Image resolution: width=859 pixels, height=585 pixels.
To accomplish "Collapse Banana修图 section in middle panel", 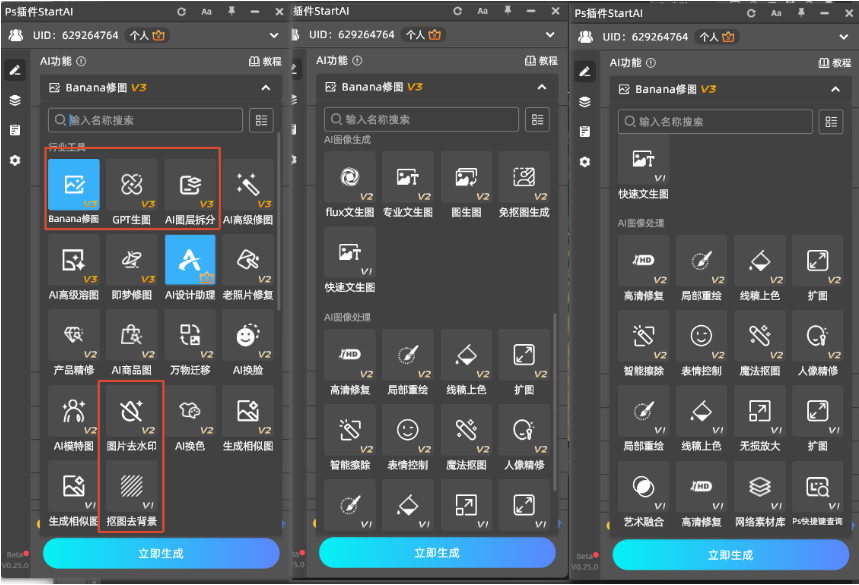I will [542, 87].
